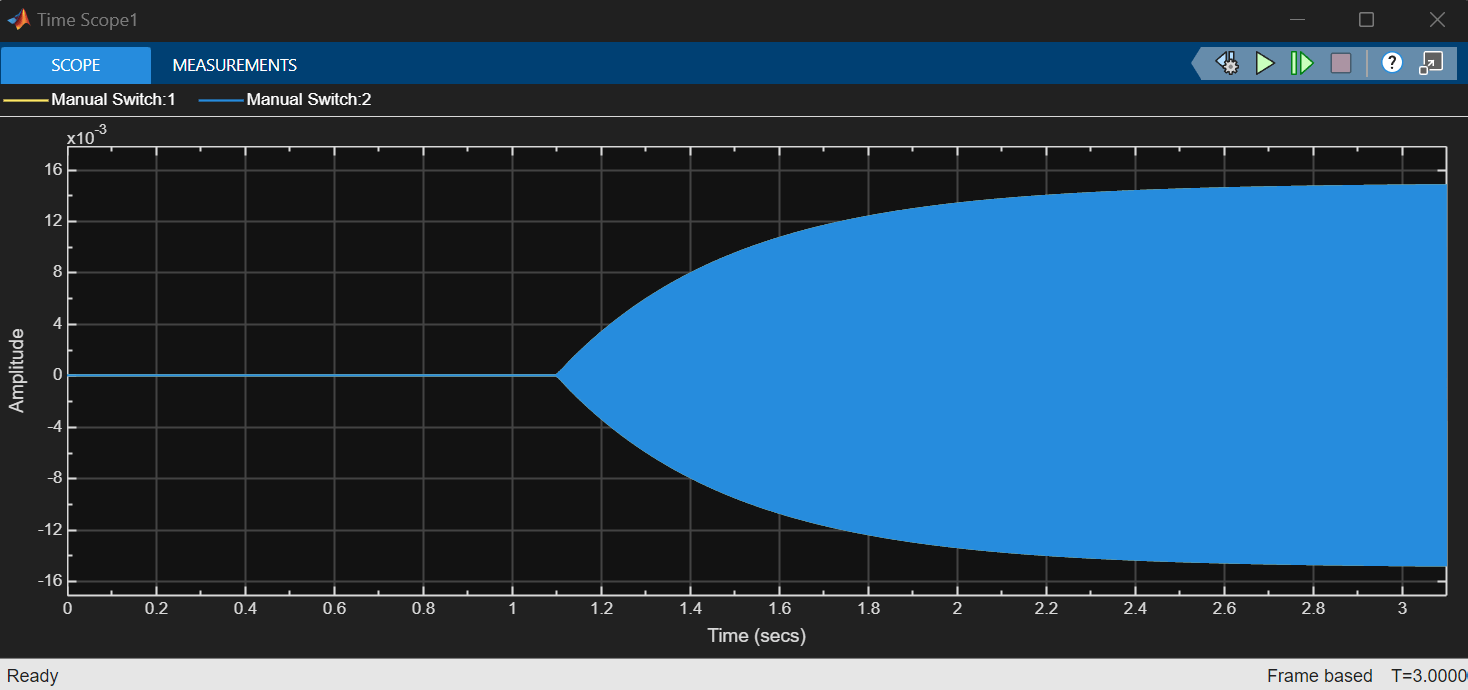
Task: Switch to the MEASUREMENTS tab
Action: [x=234, y=65]
